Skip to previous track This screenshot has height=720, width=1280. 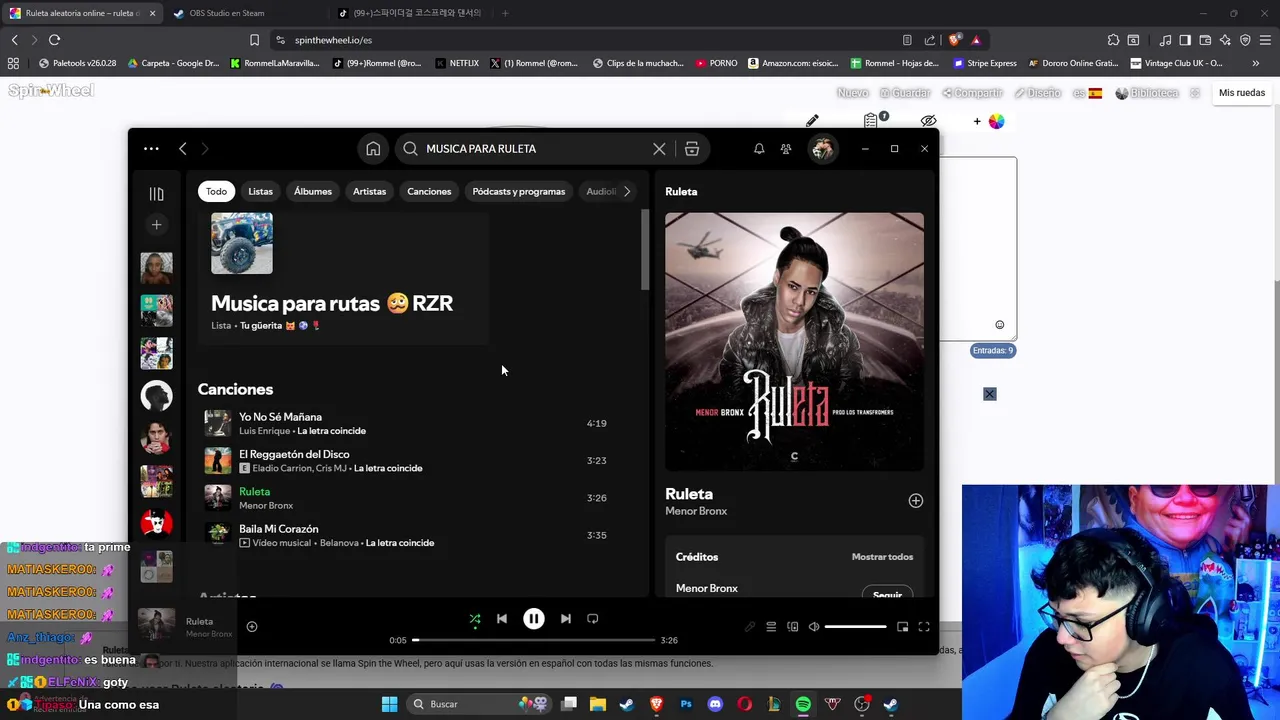[x=502, y=619]
